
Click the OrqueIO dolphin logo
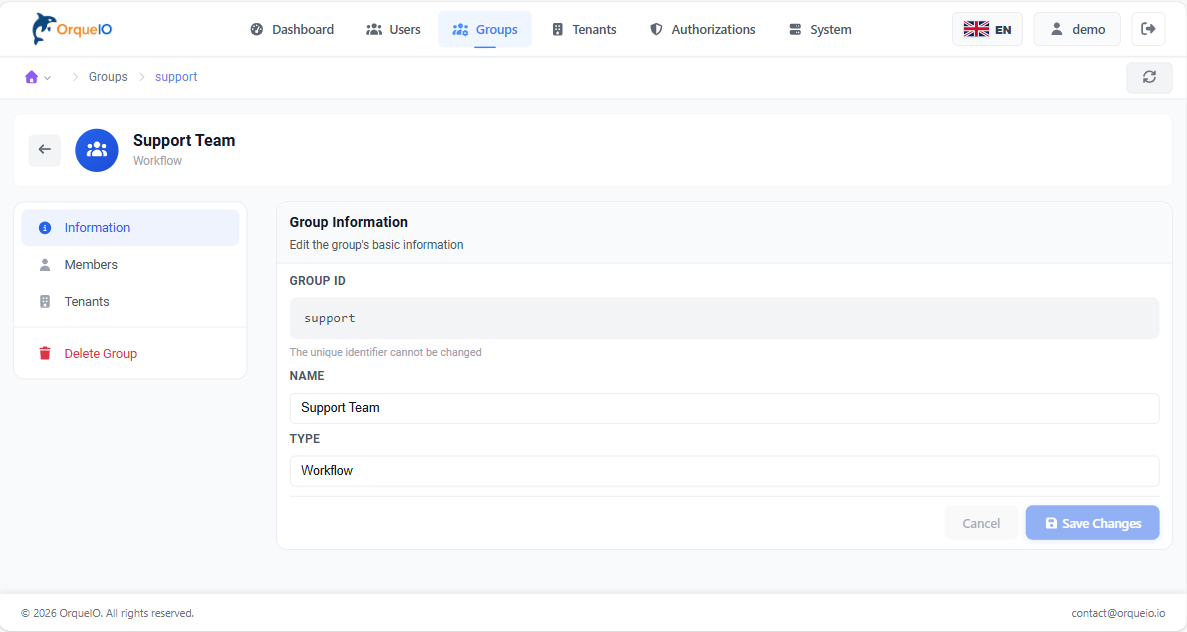click(42, 28)
